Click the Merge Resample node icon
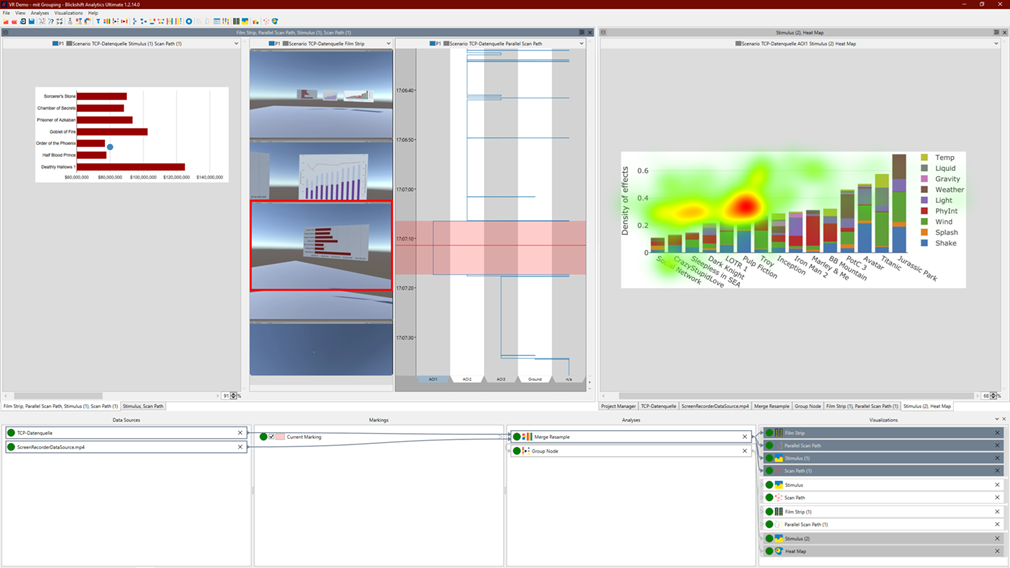 tap(527, 437)
